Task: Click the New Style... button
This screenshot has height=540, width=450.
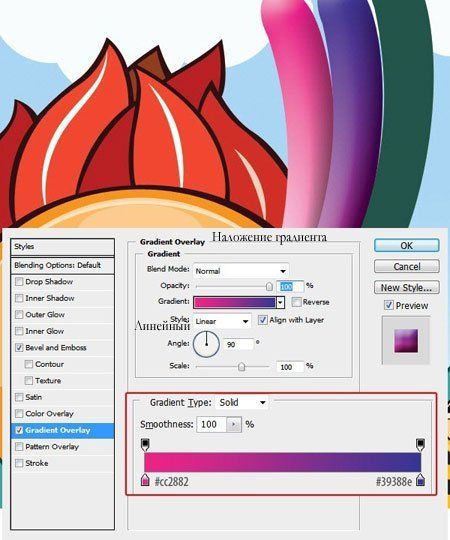Action: (x=407, y=288)
